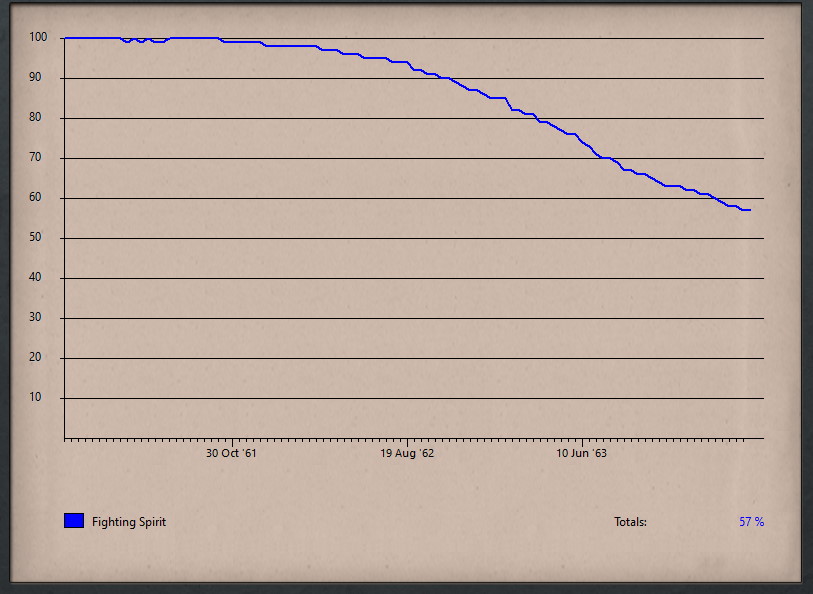
Task: Click the tick mark above 10 Jun '63
Action: click(x=582, y=442)
